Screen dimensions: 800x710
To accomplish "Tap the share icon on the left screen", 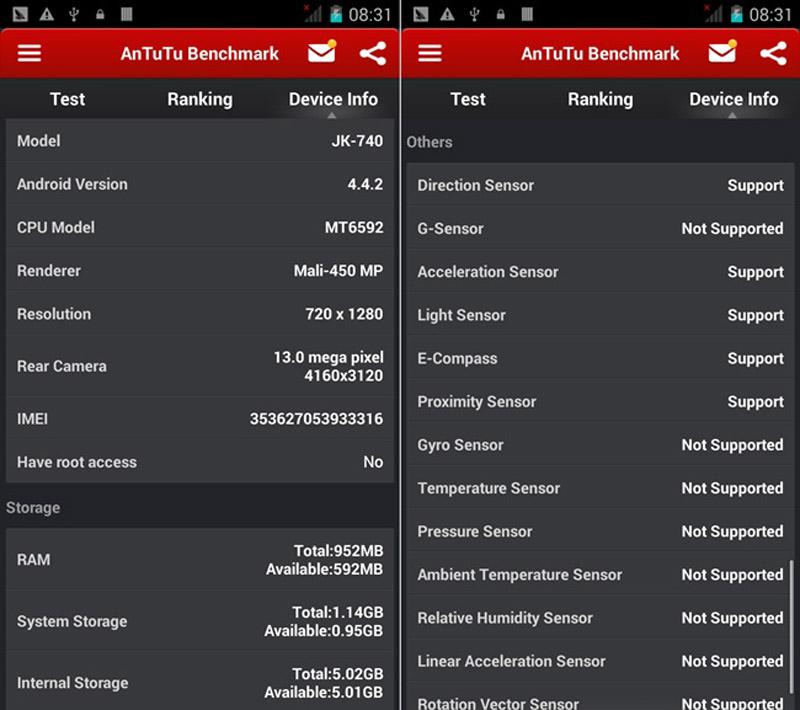I will pos(373,53).
